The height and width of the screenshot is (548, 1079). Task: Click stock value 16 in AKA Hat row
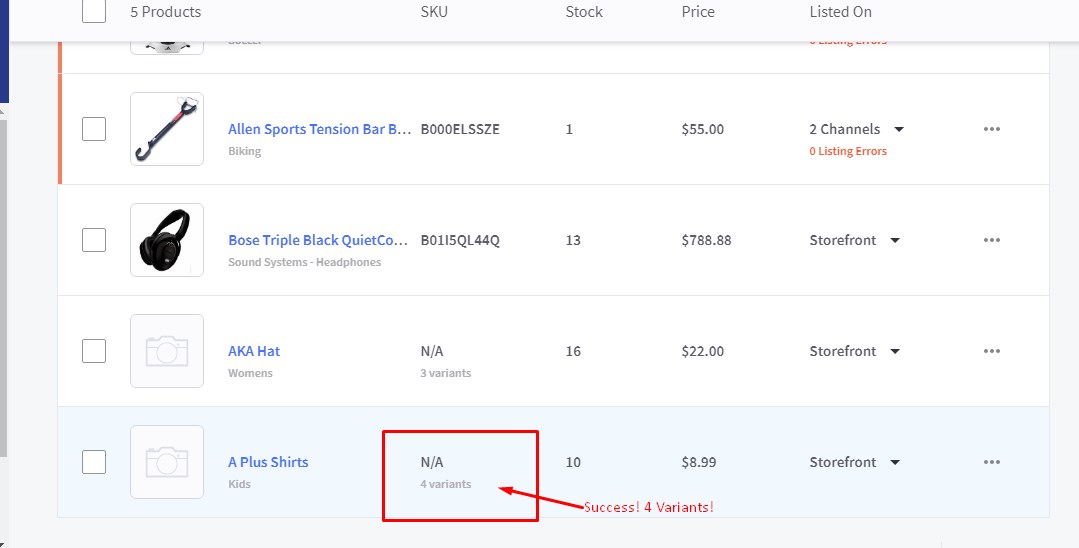point(573,350)
